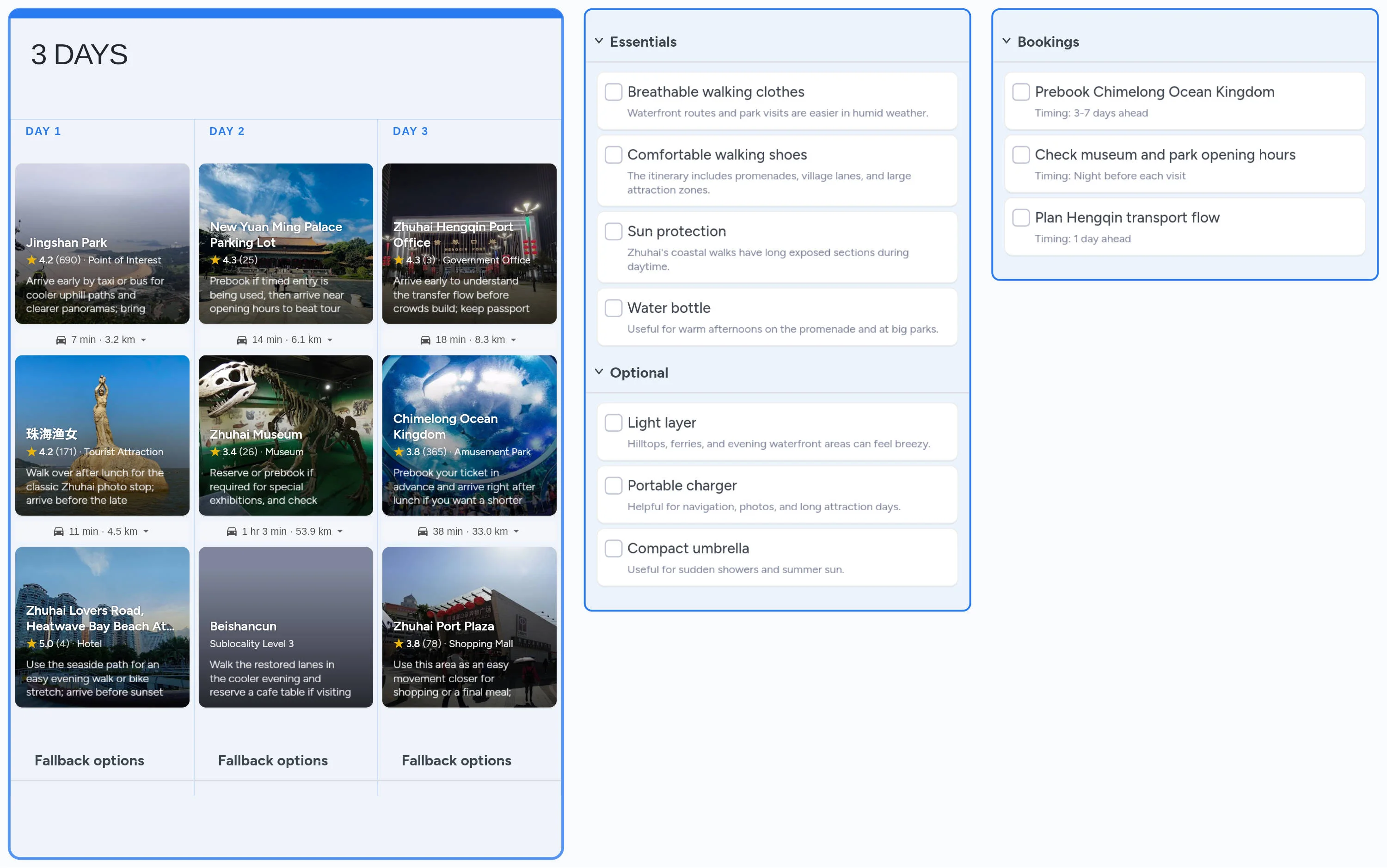This screenshot has width=1387, height=868.
Task: Click car icon for 14 min route
Action: click(242, 340)
